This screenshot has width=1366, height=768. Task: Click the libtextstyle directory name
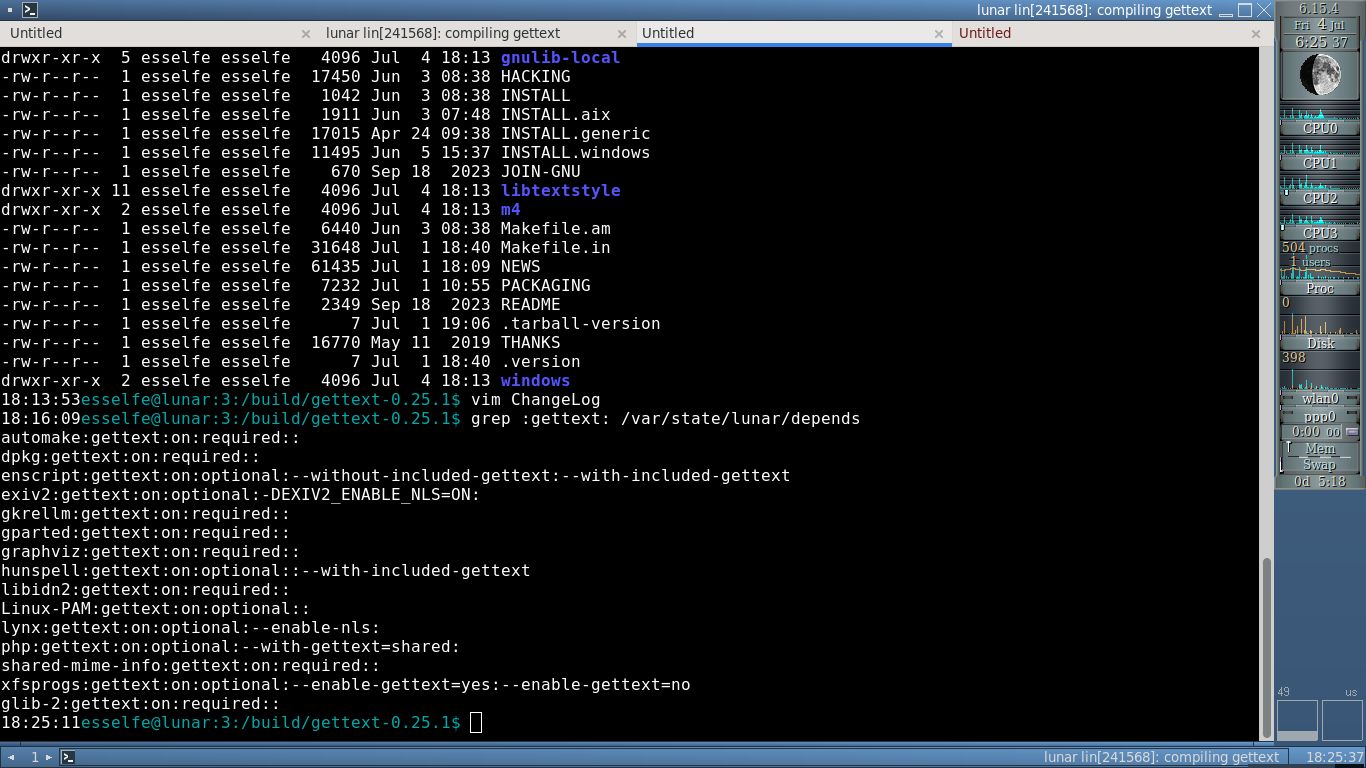point(560,191)
